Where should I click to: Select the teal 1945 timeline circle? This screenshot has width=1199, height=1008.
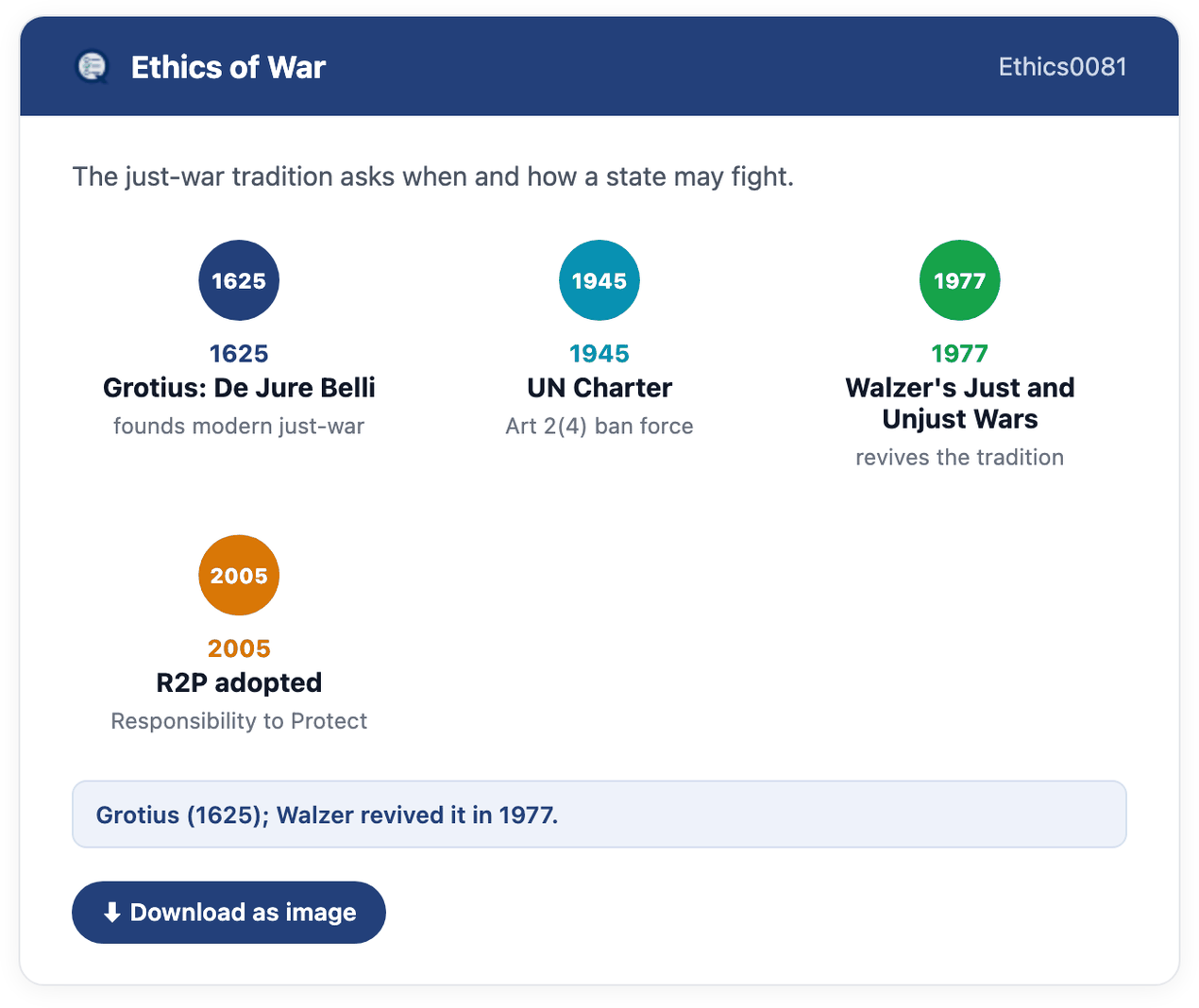599,280
